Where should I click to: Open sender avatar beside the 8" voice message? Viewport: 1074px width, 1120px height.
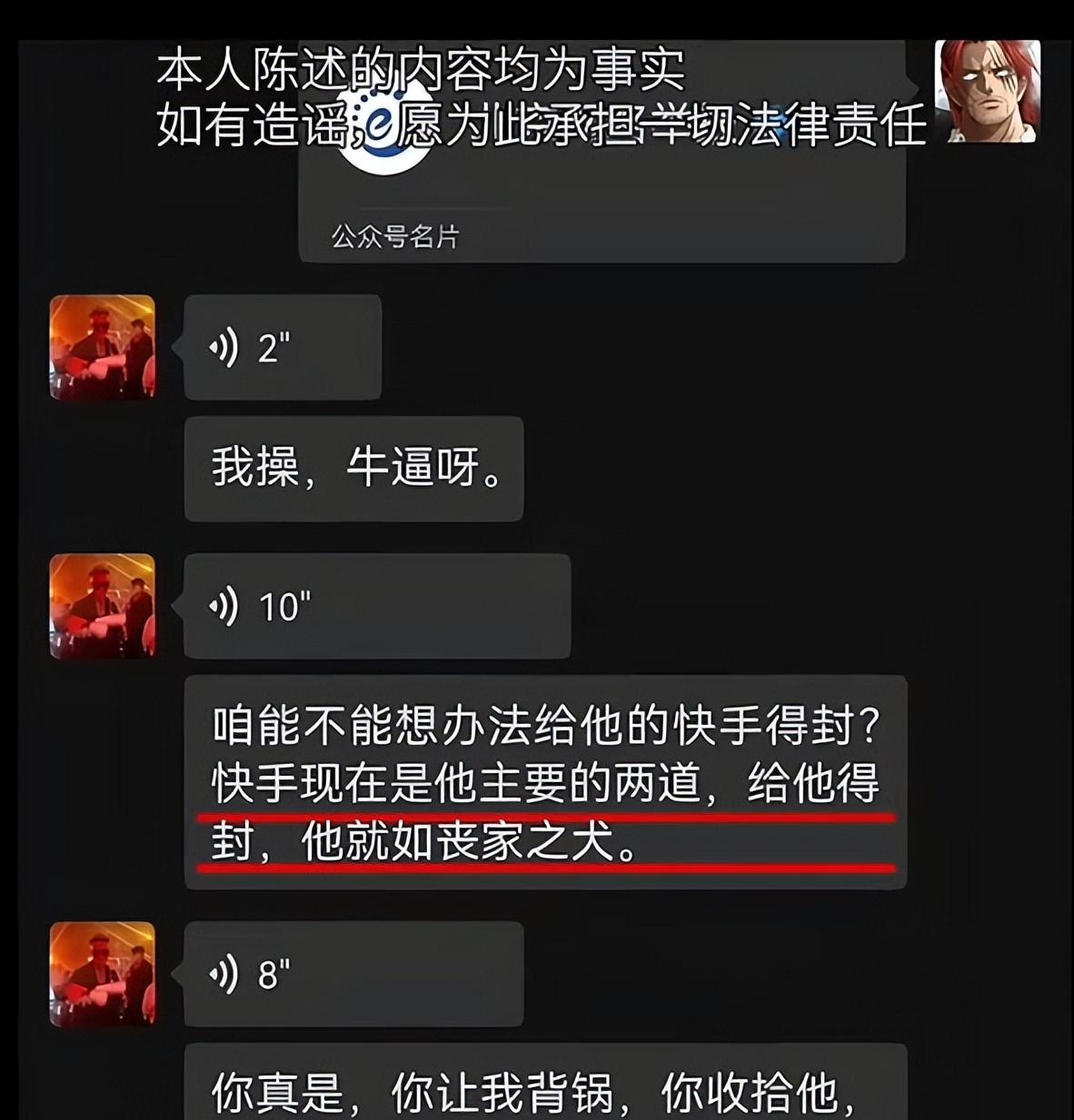pos(102,974)
